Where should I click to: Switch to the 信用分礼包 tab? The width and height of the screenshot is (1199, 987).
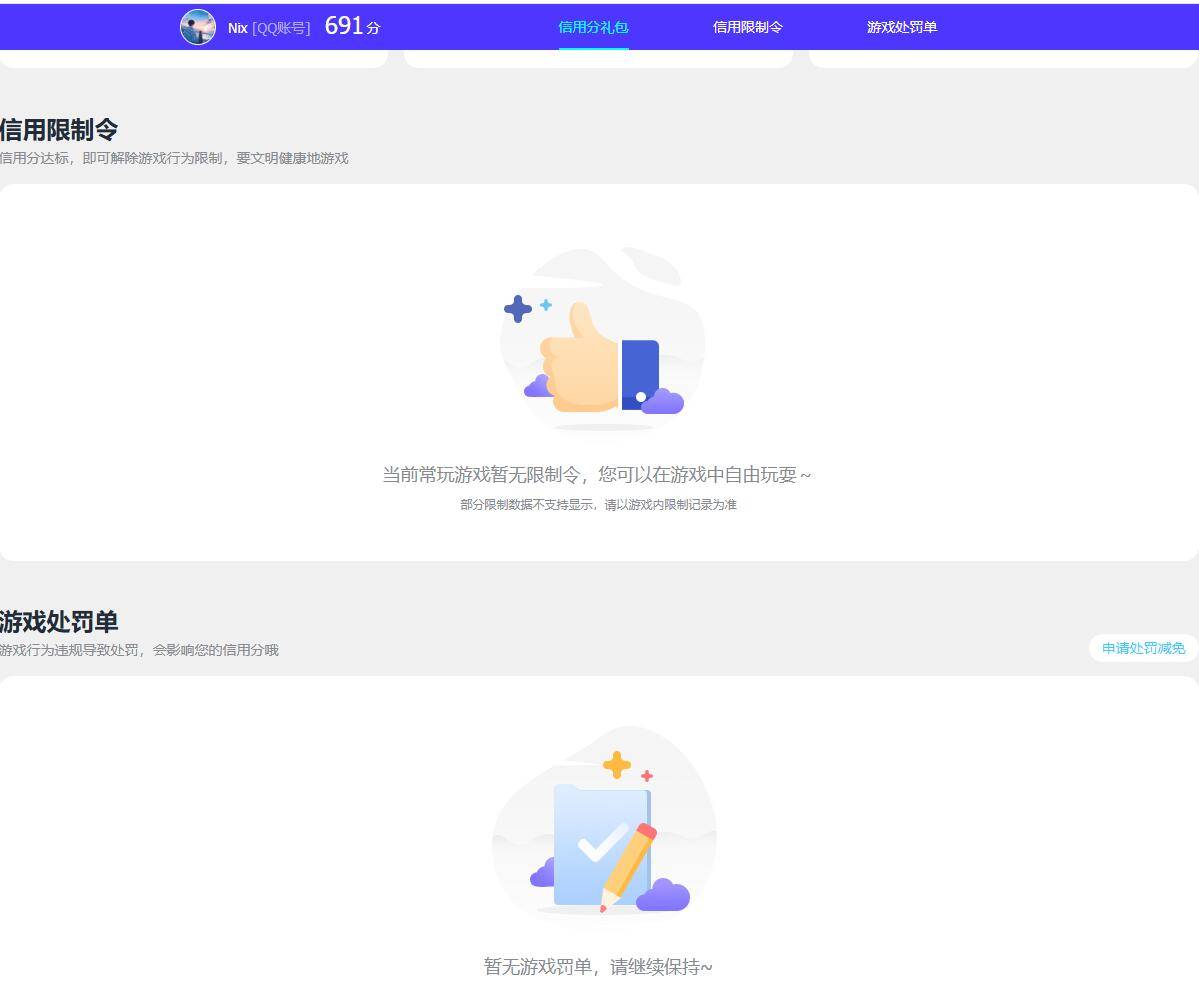pos(594,29)
